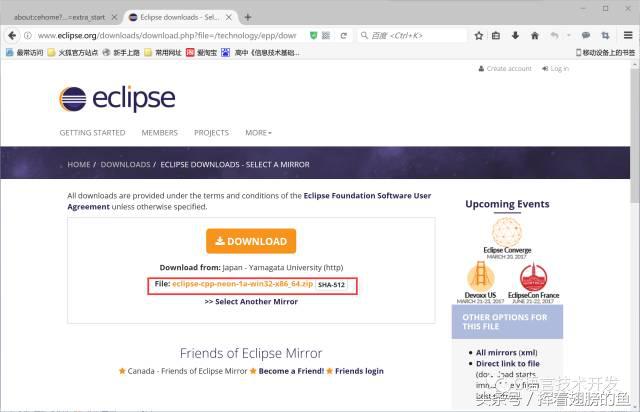Open the chat bubble icon in toolbar
The image size is (640, 412).
pos(586,36)
